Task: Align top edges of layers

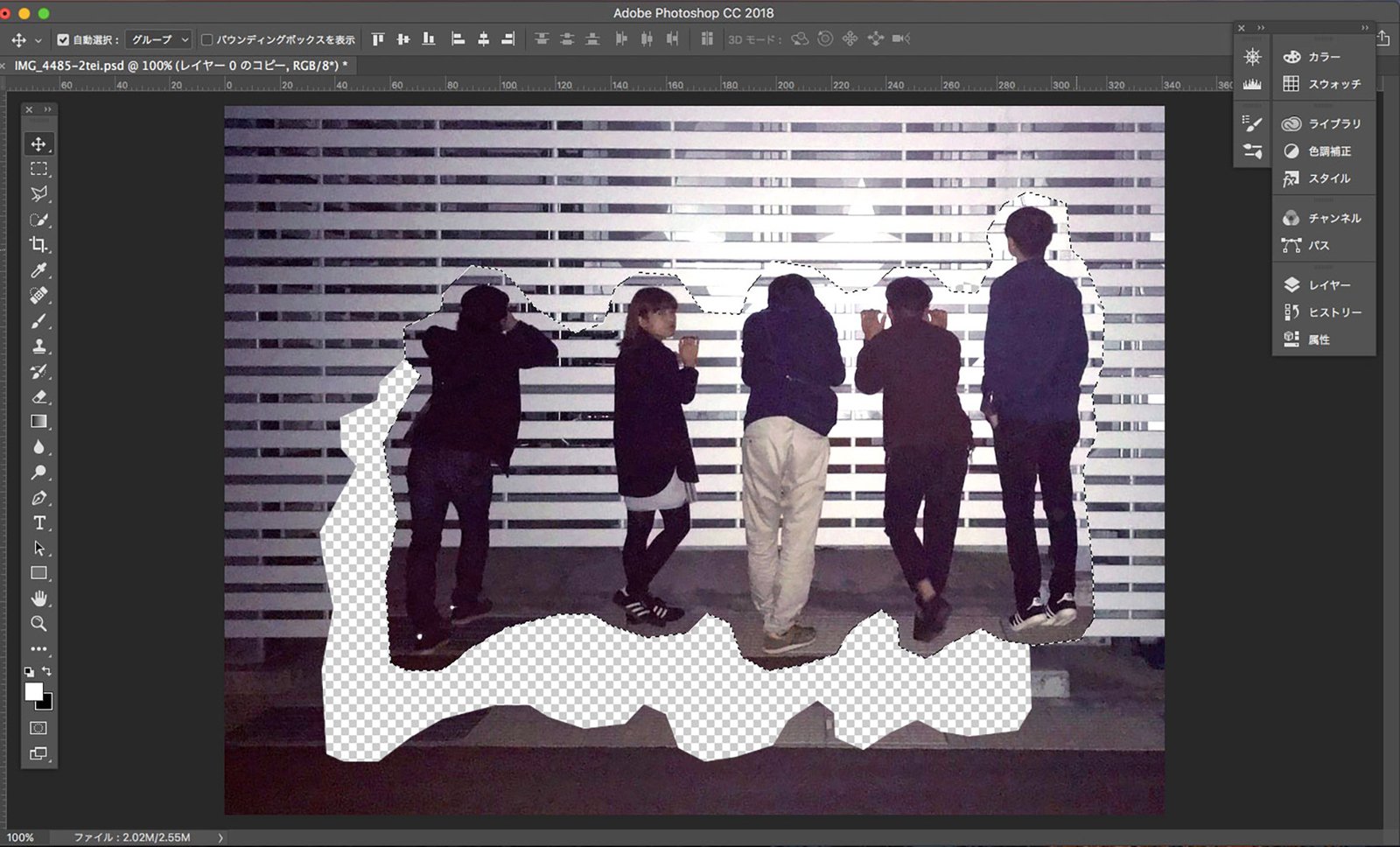Action: click(x=377, y=38)
